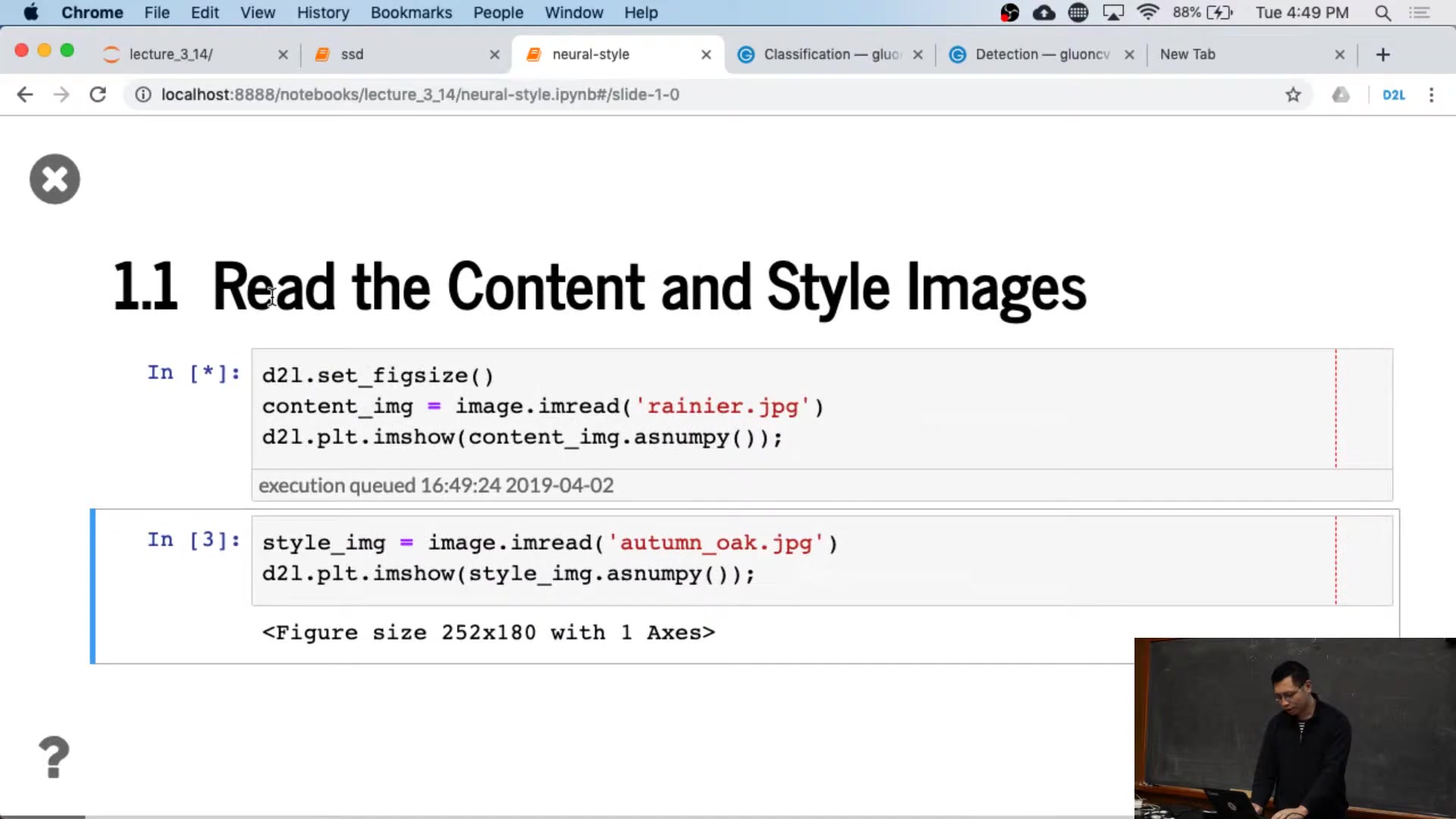Click the browser back arrow
The width and height of the screenshot is (1456, 819).
pos(25,95)
